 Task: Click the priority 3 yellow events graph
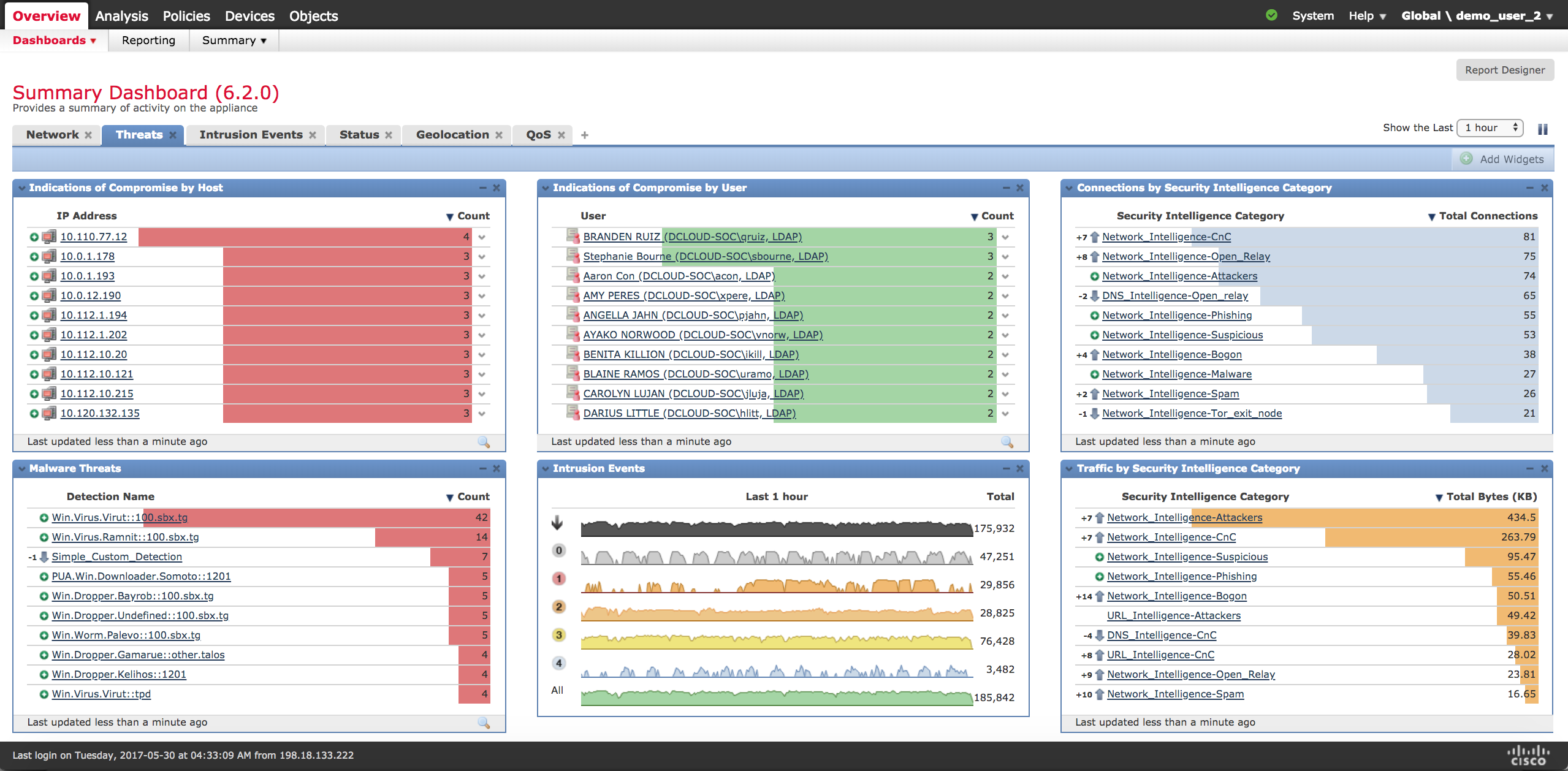pos(776,641)
